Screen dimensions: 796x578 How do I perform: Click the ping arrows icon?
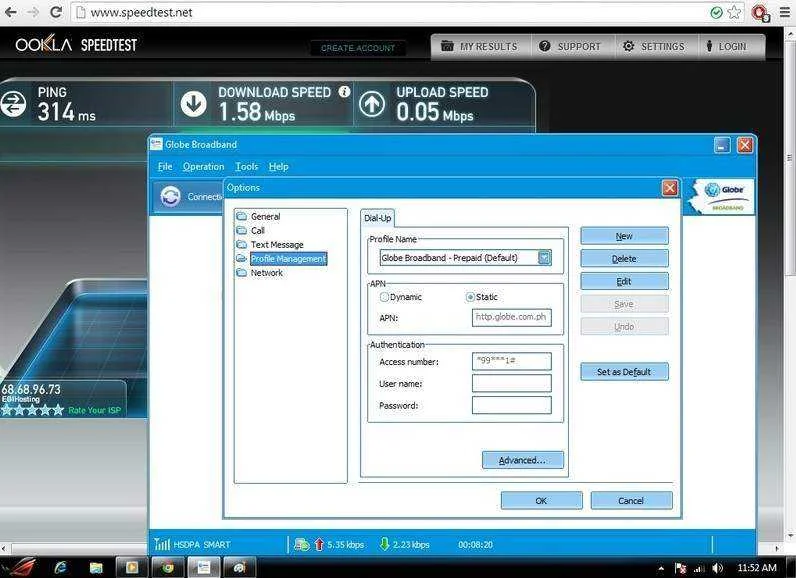[x=13, y=104]
